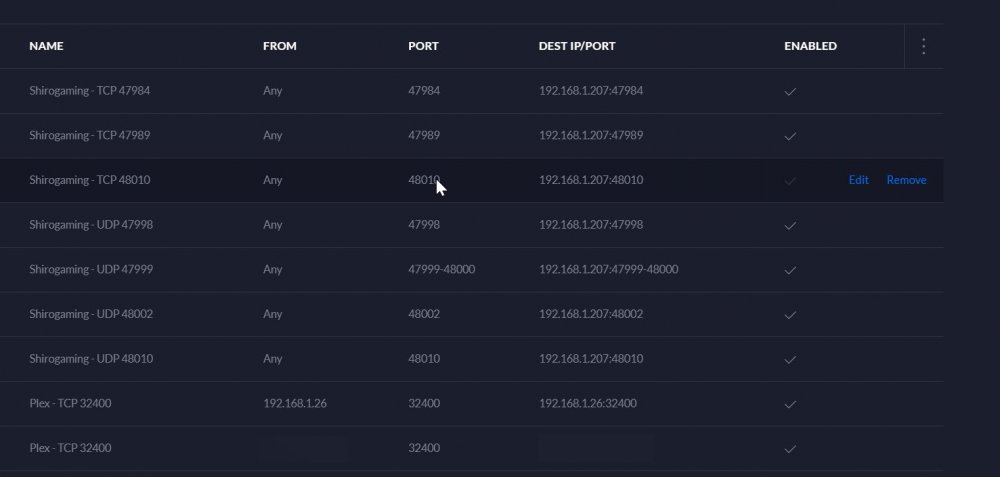Viewport: 1000px width, 477px height.
Task: Select the Shirogaming - UDP 47999 row name
Action: 91,269
